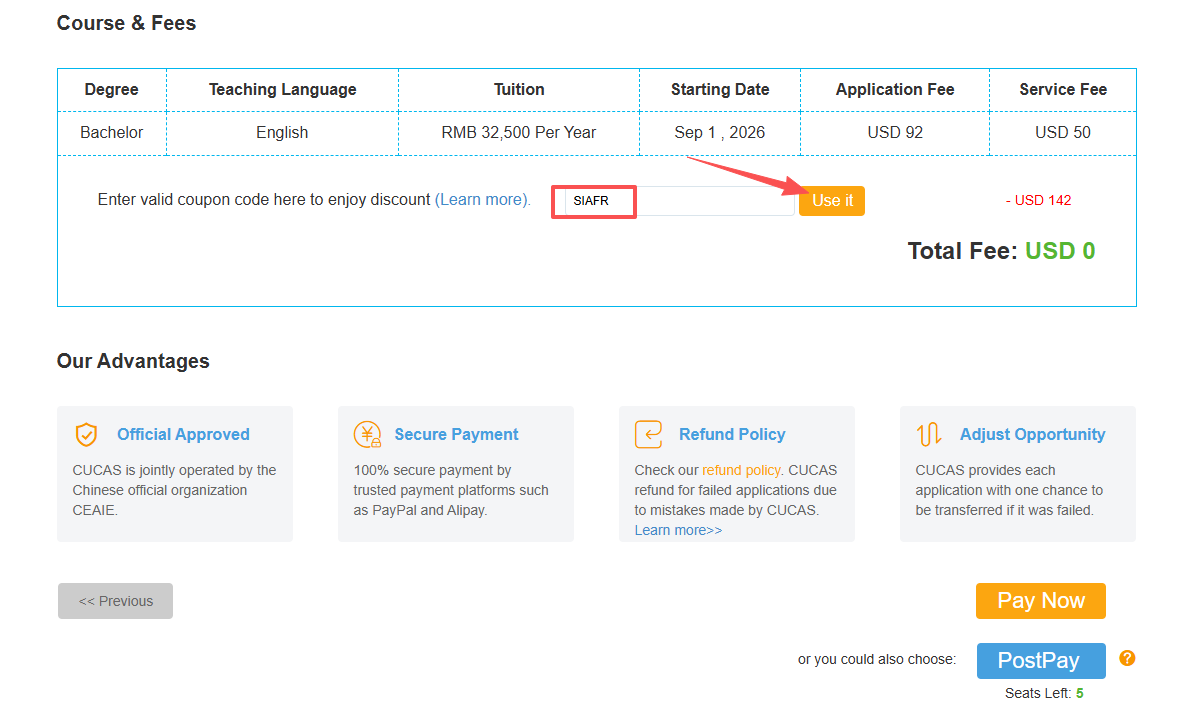This screenshot has height=717, width=1194.
Task: Open the orange refund policy link
Action: [x=741, y=470]
